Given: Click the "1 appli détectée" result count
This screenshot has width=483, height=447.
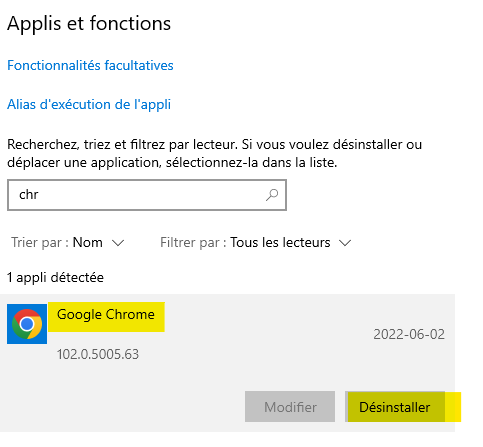Looking at the screenshot, I should [55, 277].
